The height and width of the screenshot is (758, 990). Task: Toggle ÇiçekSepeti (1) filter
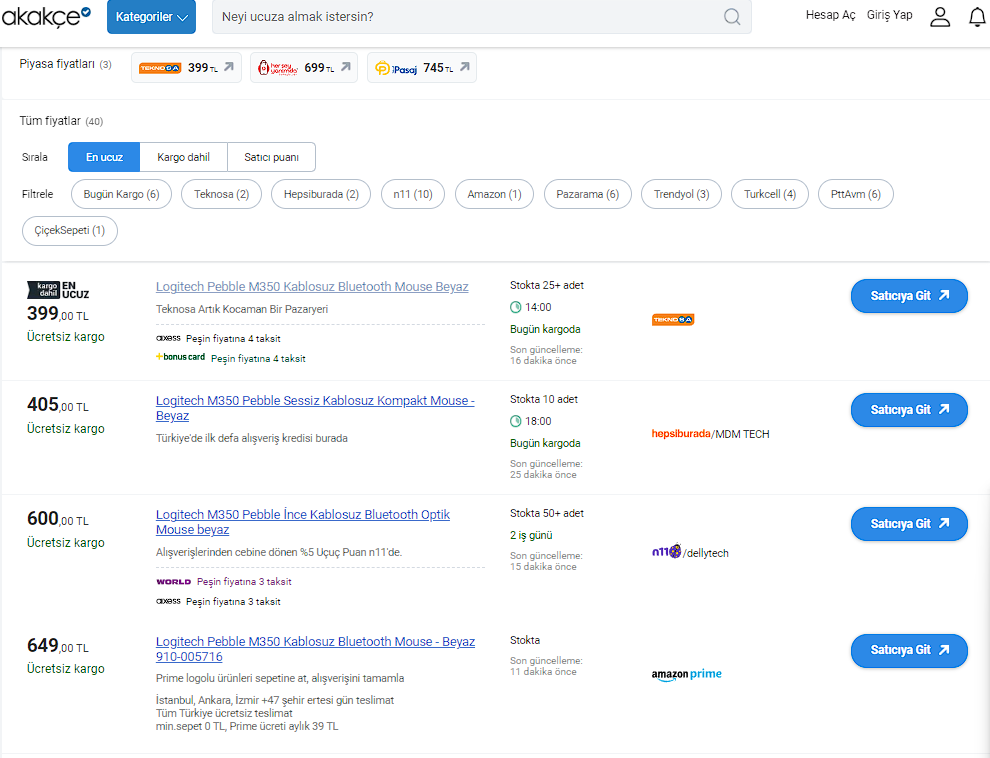[x=69, y=231]
